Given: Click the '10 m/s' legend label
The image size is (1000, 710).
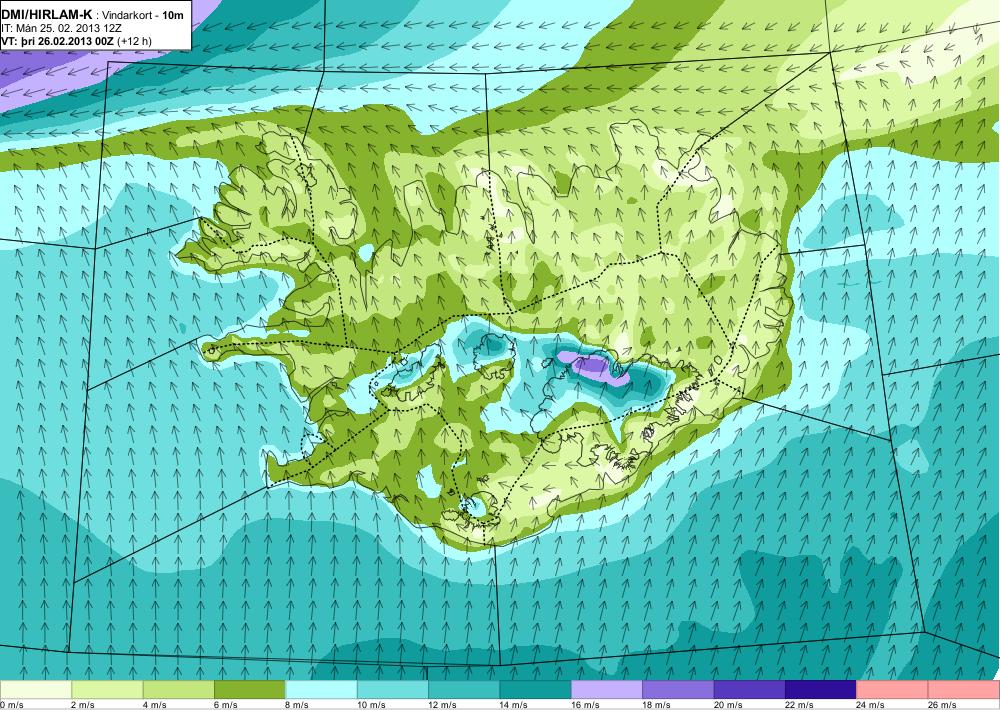Looking at the screenshot, I should click(371, 704).
